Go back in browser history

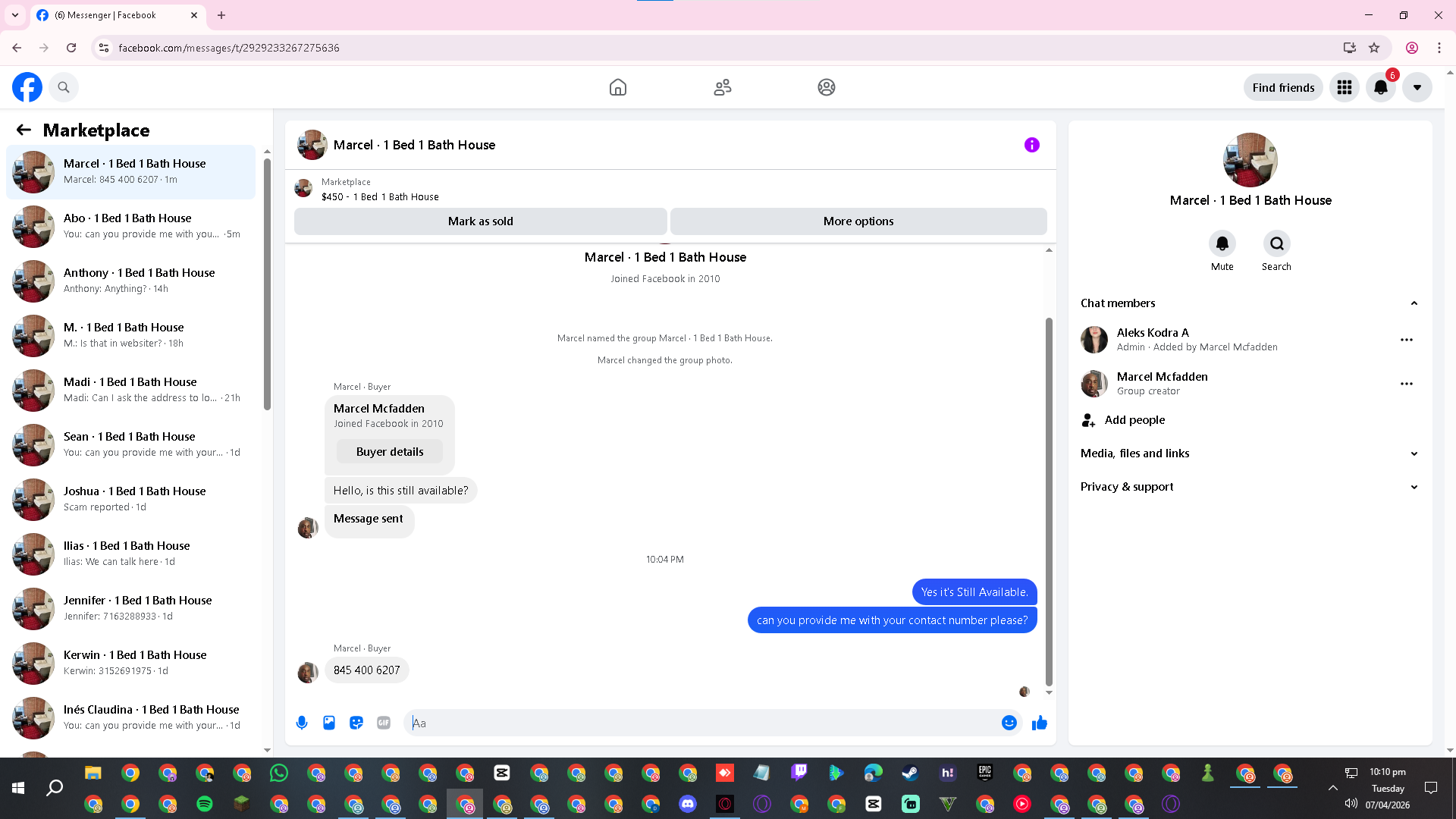pos(17,48)
